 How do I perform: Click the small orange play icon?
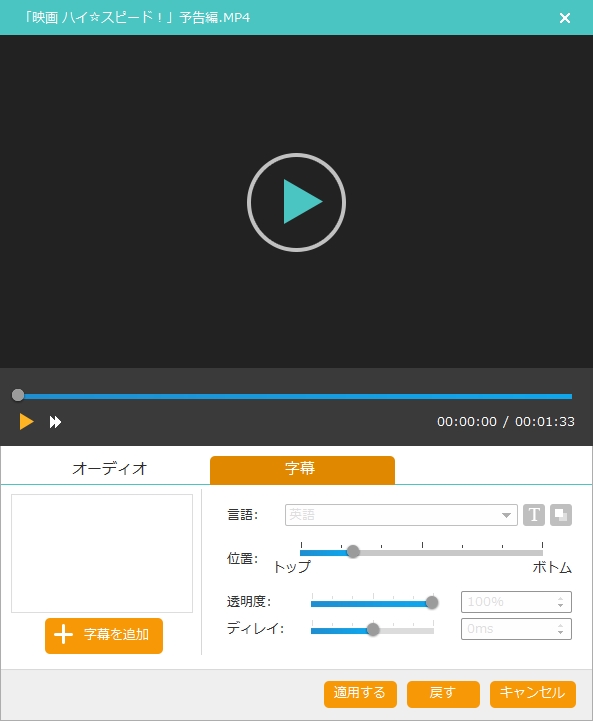(26, 422)
